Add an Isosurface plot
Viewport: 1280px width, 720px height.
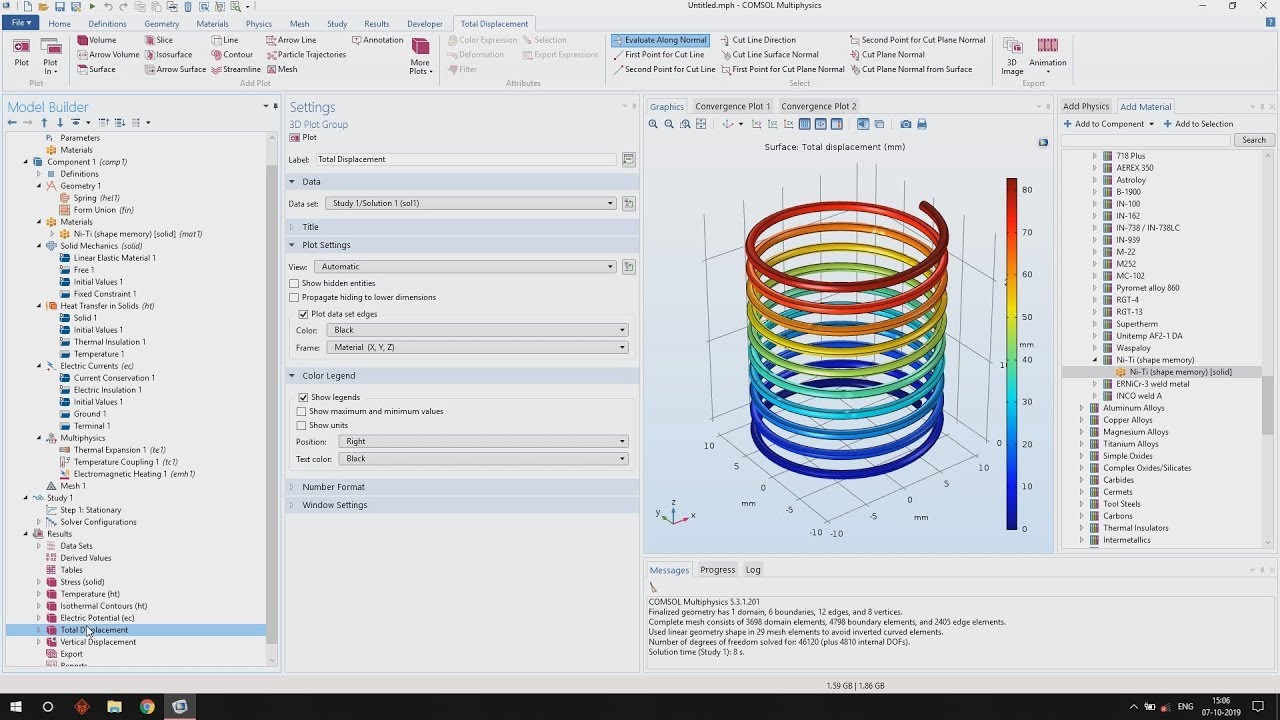(x=167, y=55)
